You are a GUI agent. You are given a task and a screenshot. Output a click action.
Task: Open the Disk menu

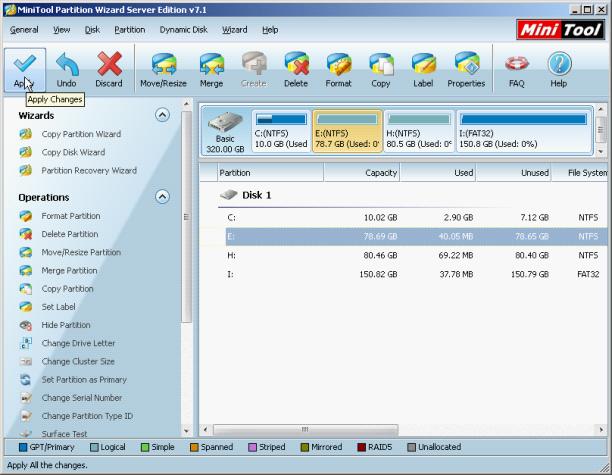[93, 30]
